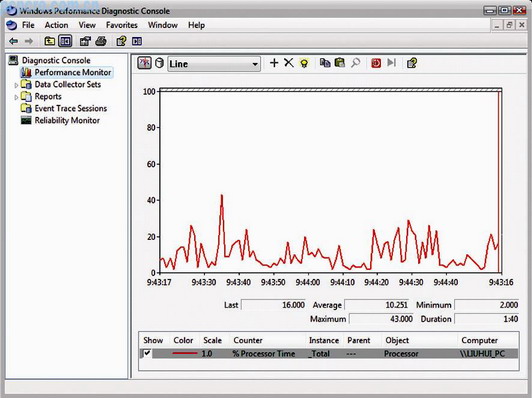The height and width of the screenshot is (398, 532).
Task: Click the Update Data step icon
Action: point(392,63)
